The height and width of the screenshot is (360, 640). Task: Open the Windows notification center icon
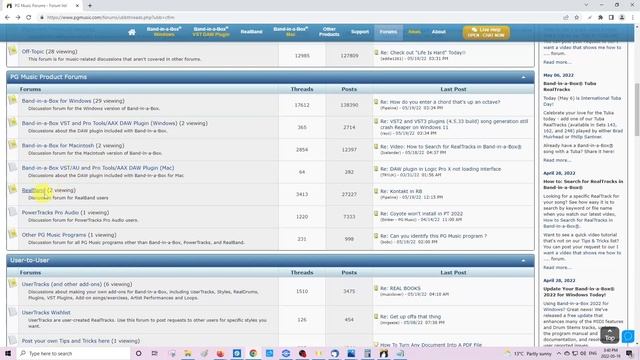pyautogui.click(x=629, y=353)
